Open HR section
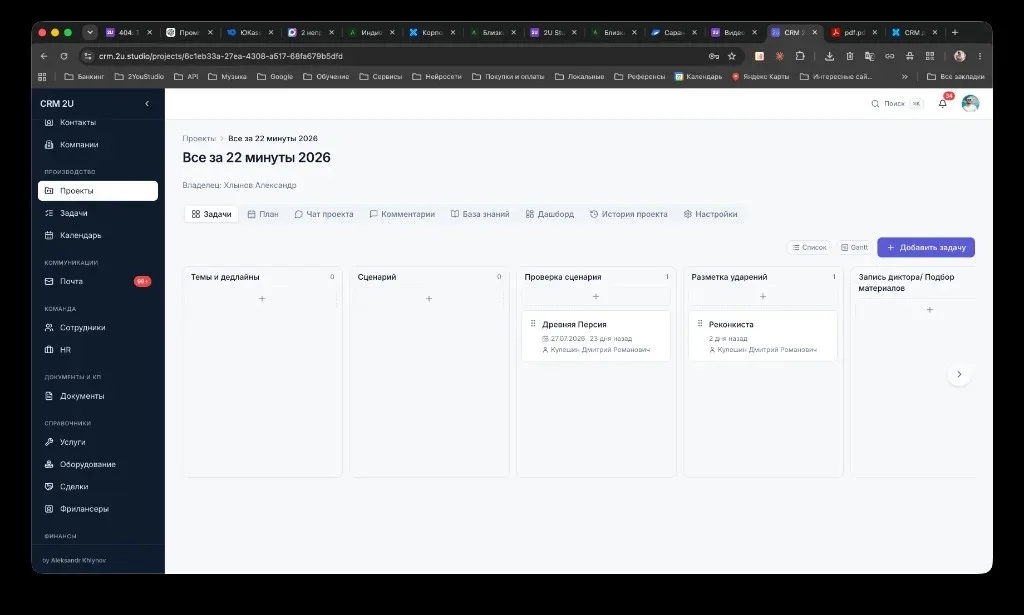This screenshot has height=615, width=1024. [98, 350]
